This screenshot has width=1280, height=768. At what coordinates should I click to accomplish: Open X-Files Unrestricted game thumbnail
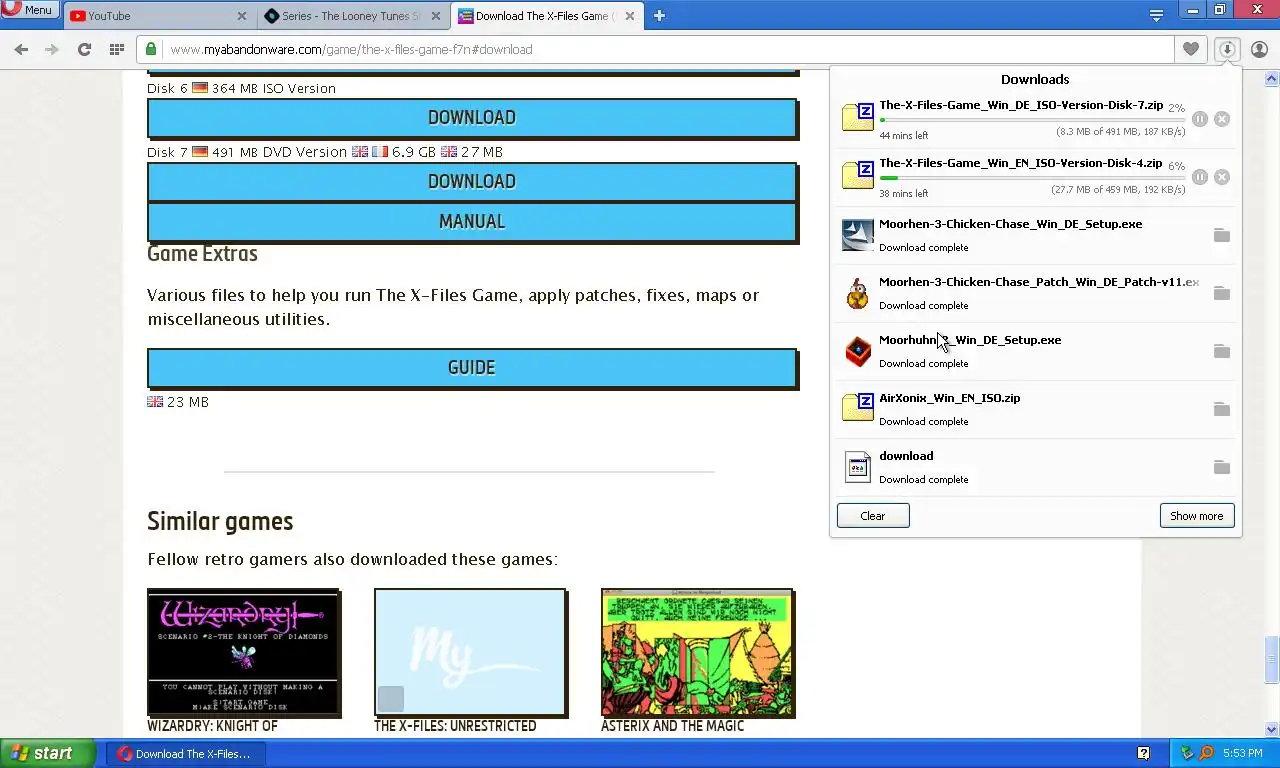point(471,653)
